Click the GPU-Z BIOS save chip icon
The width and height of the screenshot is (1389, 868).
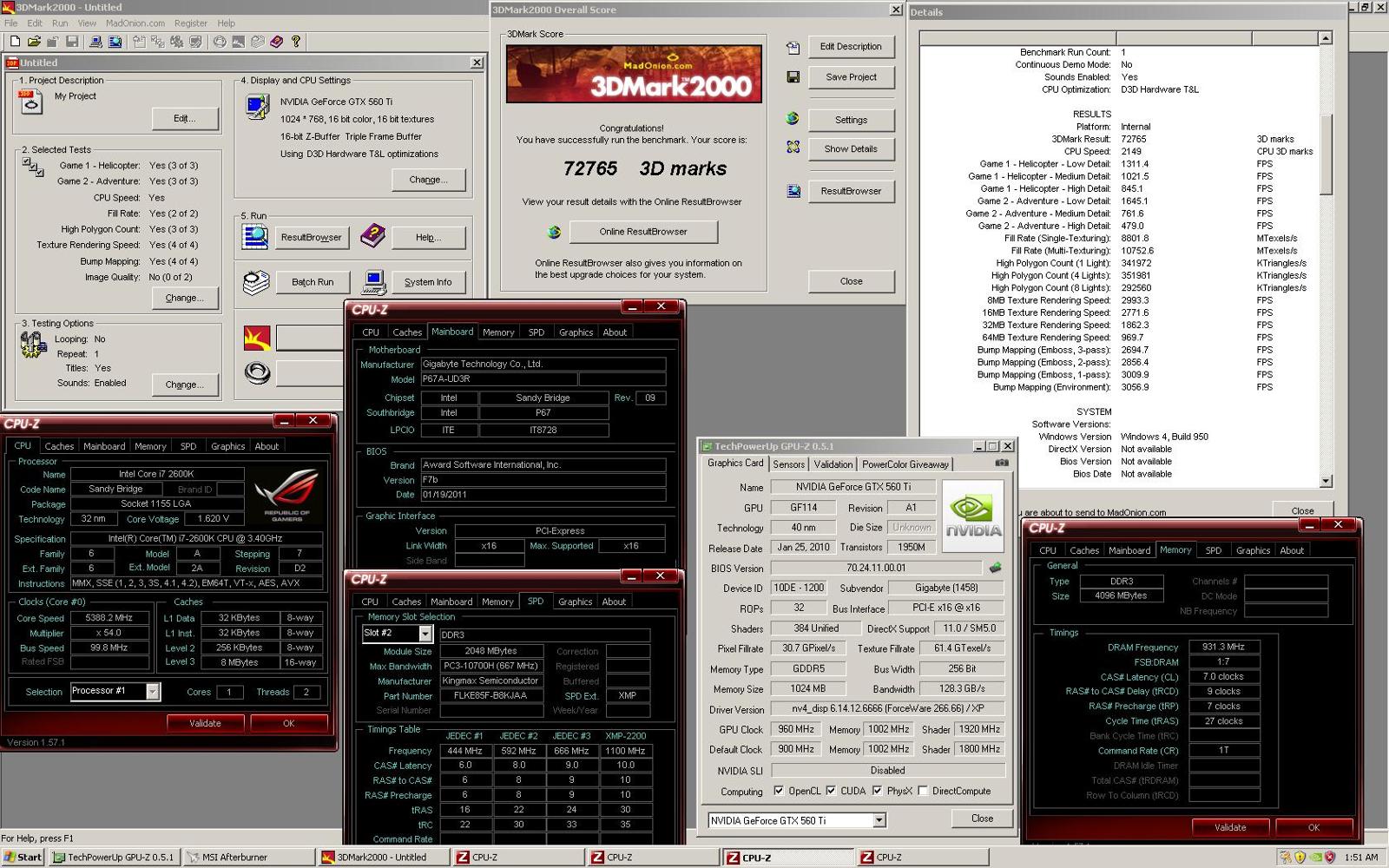(995, 568)
